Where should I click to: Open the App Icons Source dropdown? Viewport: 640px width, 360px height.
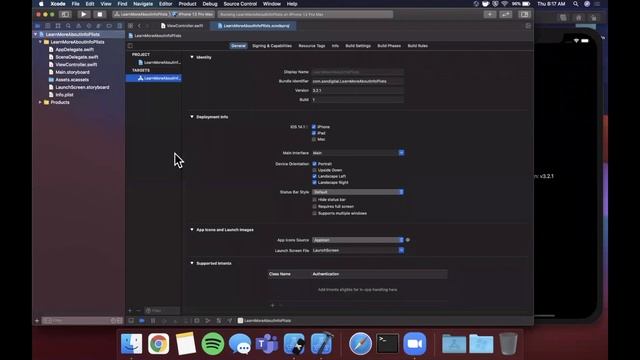click(x=358, y=240)
